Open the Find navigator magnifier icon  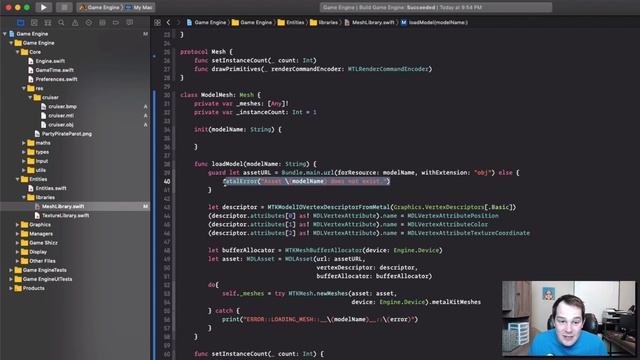[x=61, y=23]
